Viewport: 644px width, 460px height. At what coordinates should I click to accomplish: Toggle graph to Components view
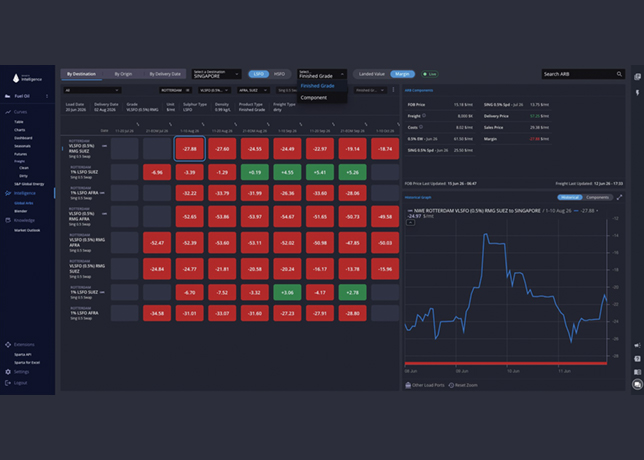coord(597,198)
